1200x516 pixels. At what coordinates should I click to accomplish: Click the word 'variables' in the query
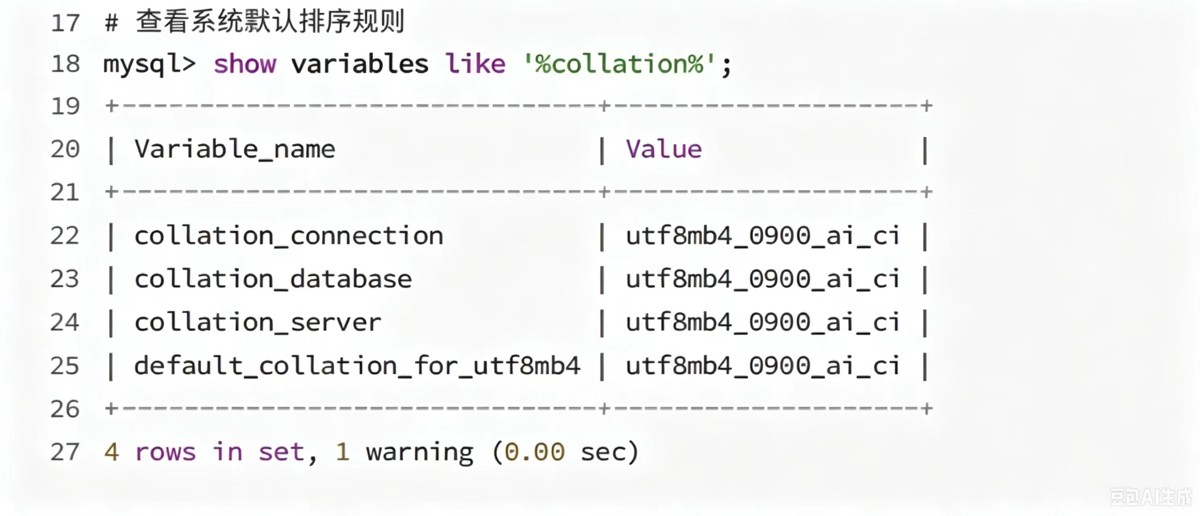point(359,64)
